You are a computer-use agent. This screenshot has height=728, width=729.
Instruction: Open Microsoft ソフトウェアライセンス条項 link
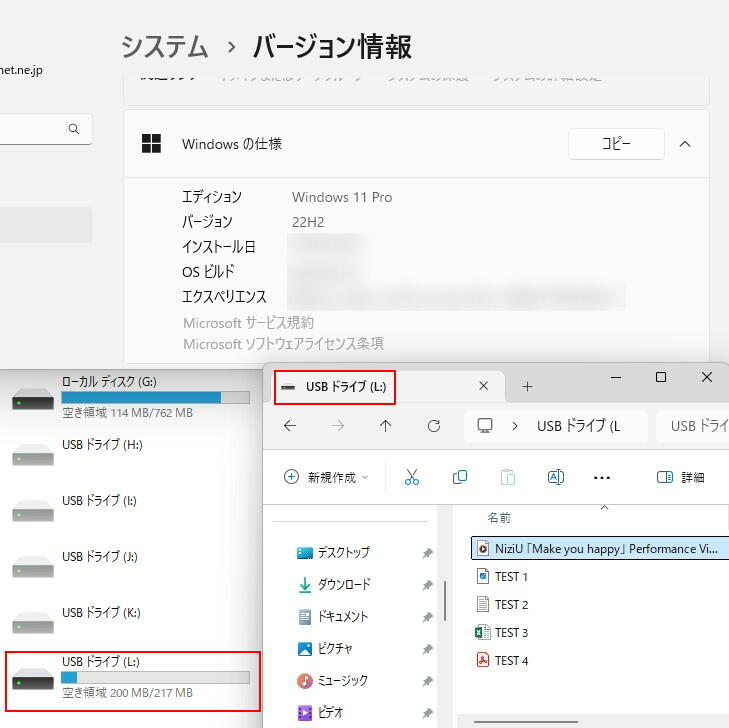pyautogui.click(x=283, y=344)
